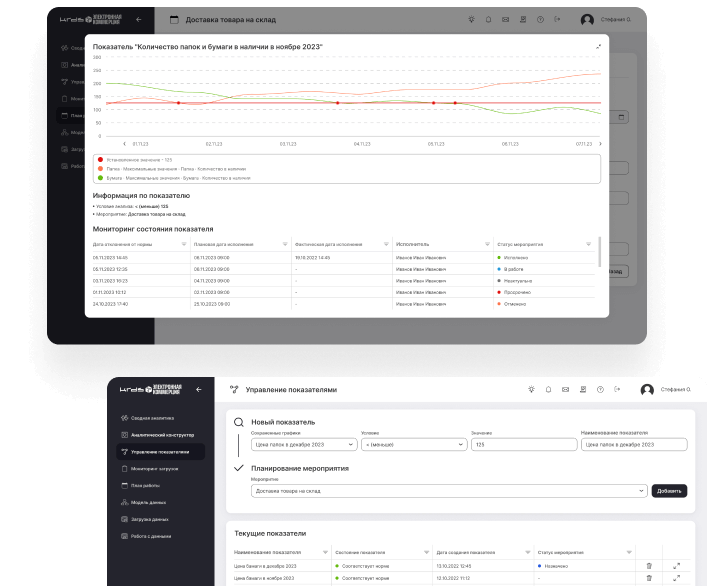Image resolution: width=707 pixels, height=586 pixels.
Task: Toggle the orange 'Папка' legend series
Action: [100, 168]
